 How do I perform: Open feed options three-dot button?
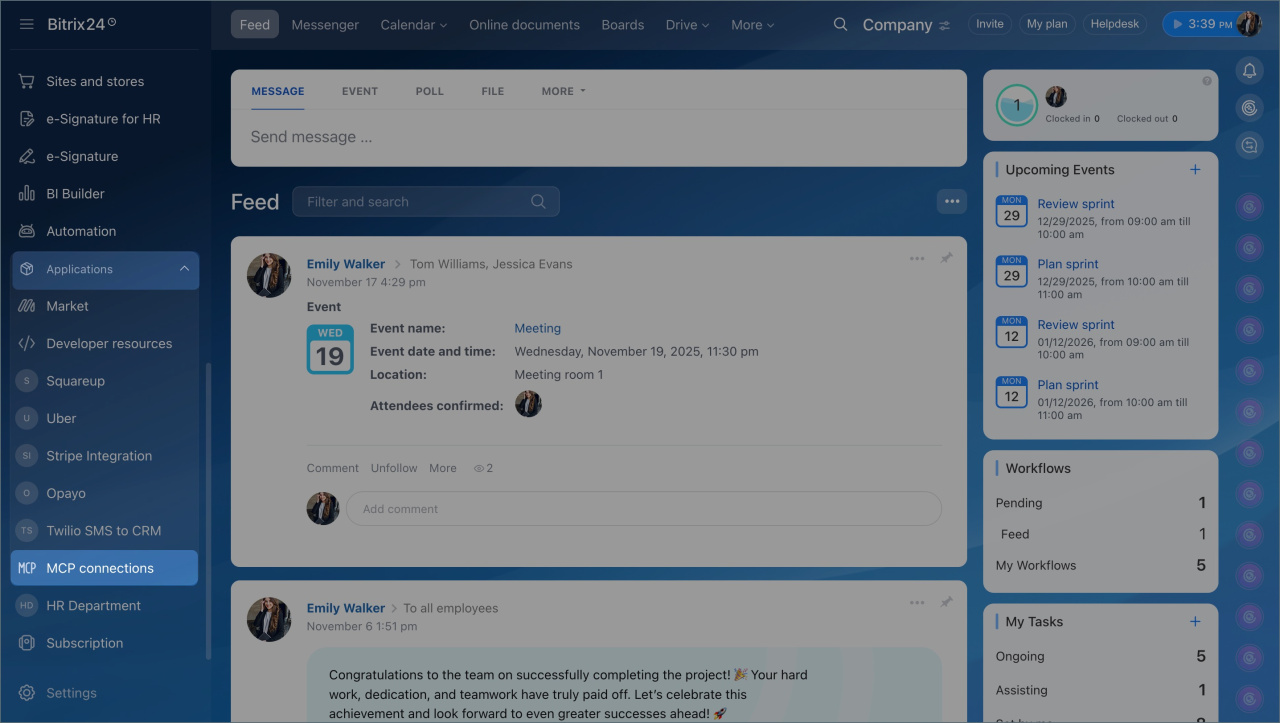coord(951,201)
